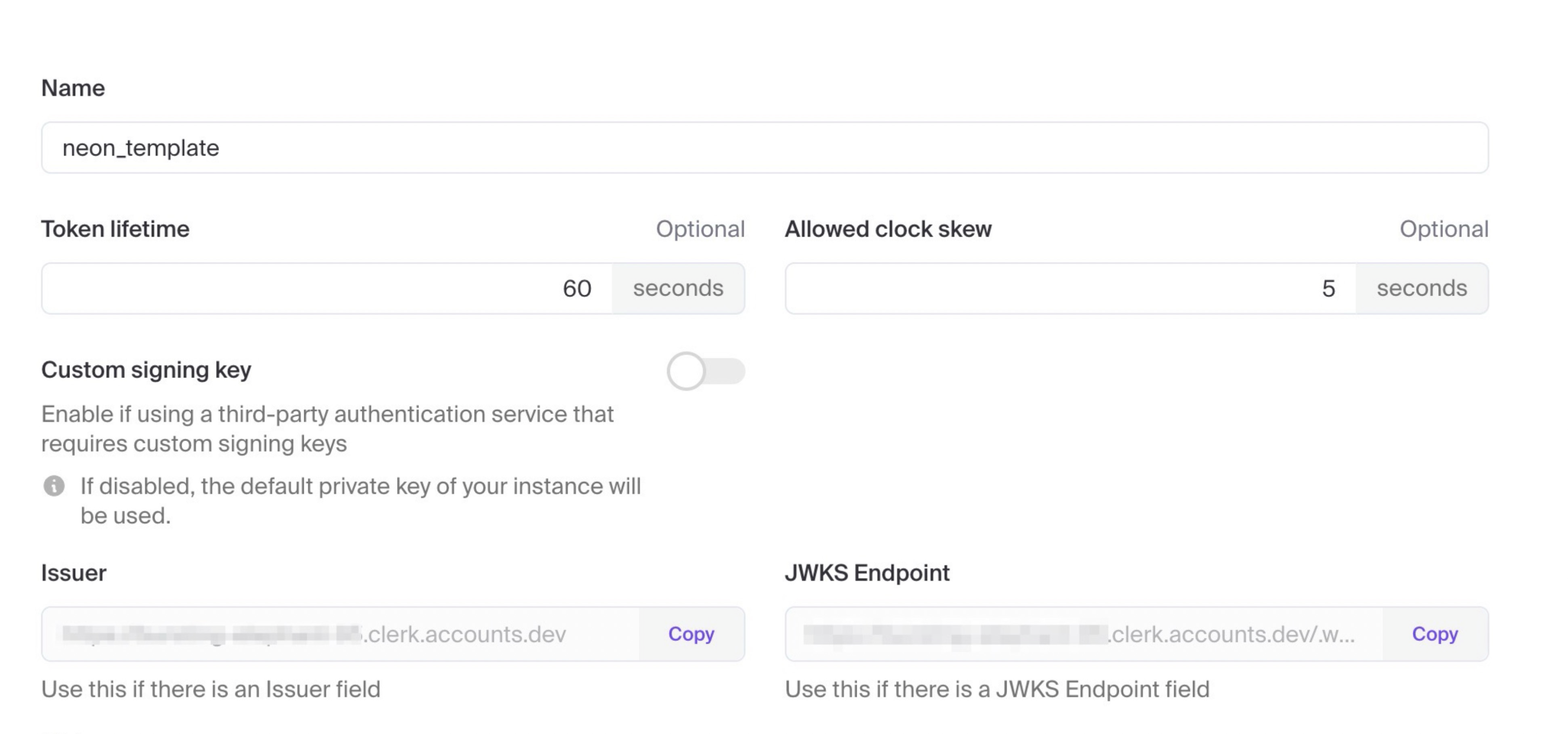The width and height of the screenshot is (1568, 734).
Task: Click the custom signing key description text
Action: (327, 429)
